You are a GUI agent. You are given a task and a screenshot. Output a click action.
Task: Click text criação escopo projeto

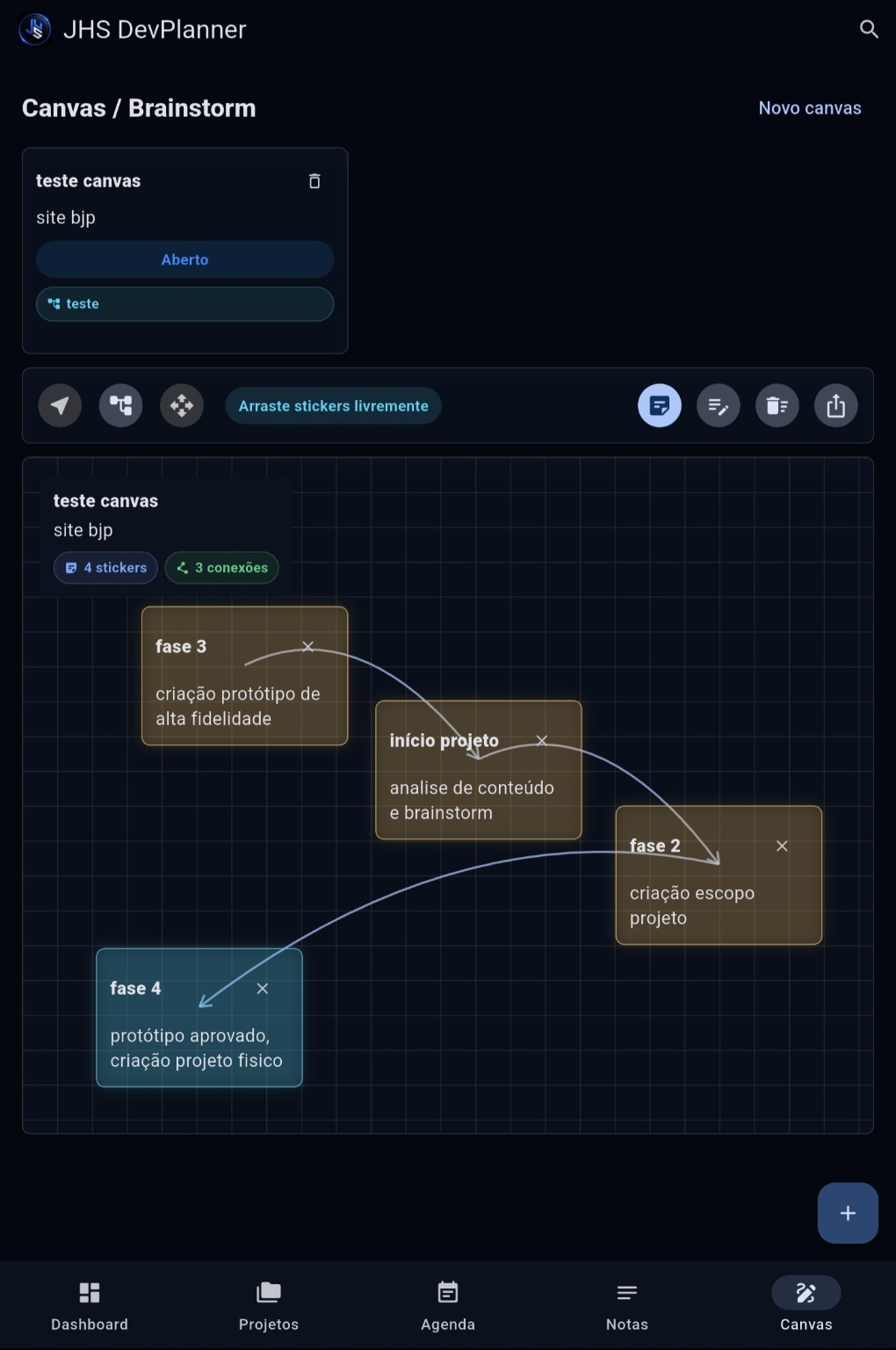[x=692, y=905]
